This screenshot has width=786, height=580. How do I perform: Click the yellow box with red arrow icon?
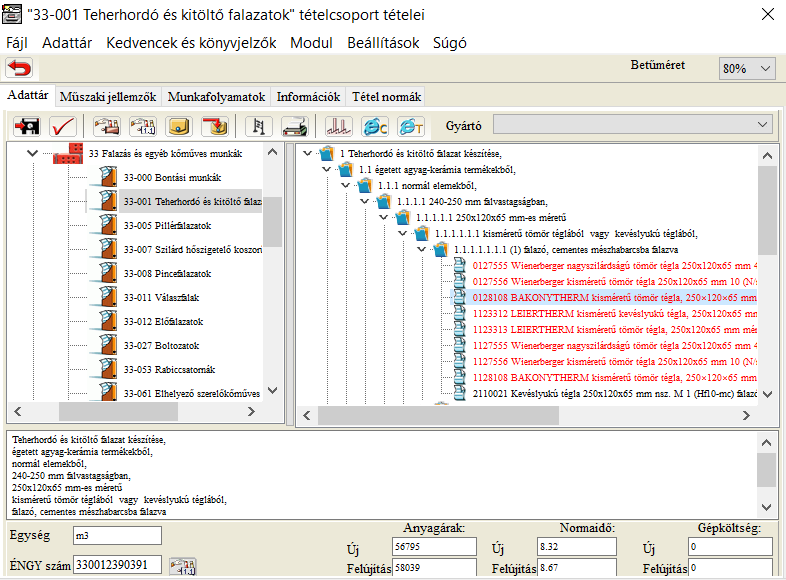215,126
